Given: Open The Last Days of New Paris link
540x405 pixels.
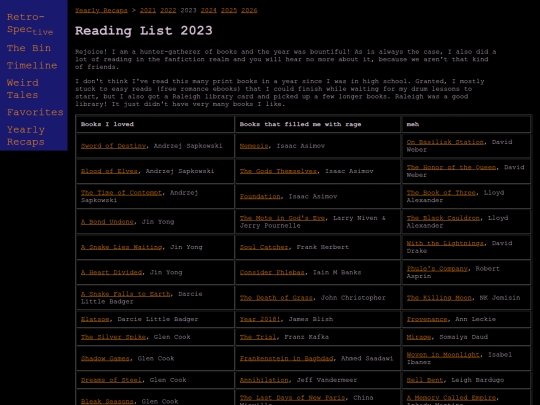Looking at the screenshot, I should [292, 397].
